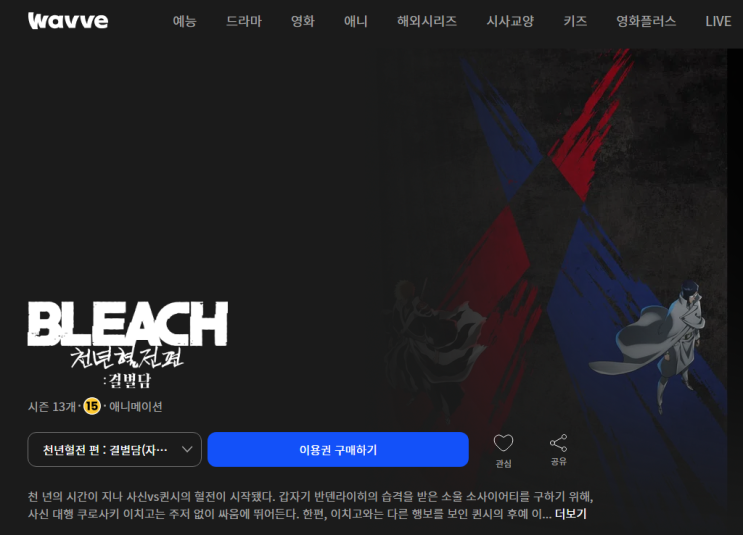Click the 이용권 구매하기 button
The height and width of the screenshot is (535, 743).
(338, 449)
